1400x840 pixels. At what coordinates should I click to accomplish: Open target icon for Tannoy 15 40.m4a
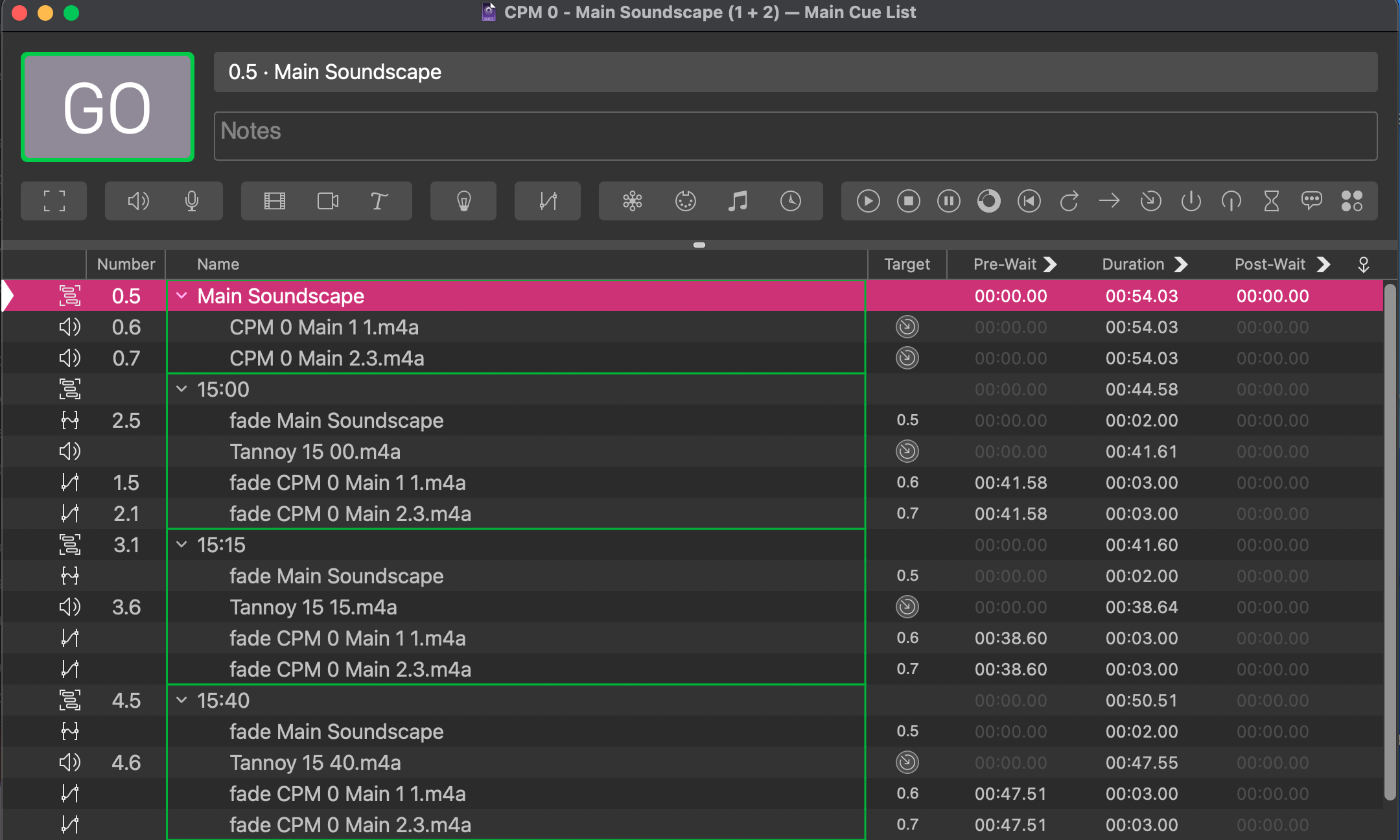(x=907, y=763)
